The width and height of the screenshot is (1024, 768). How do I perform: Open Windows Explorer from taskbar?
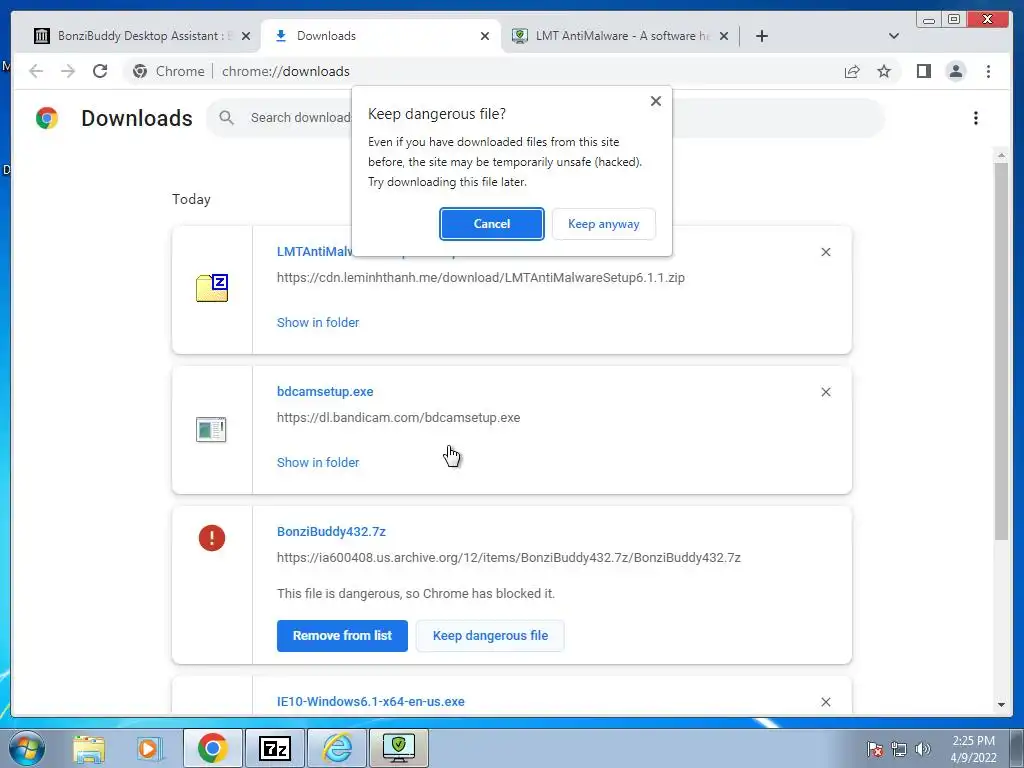tap(89, 748)
